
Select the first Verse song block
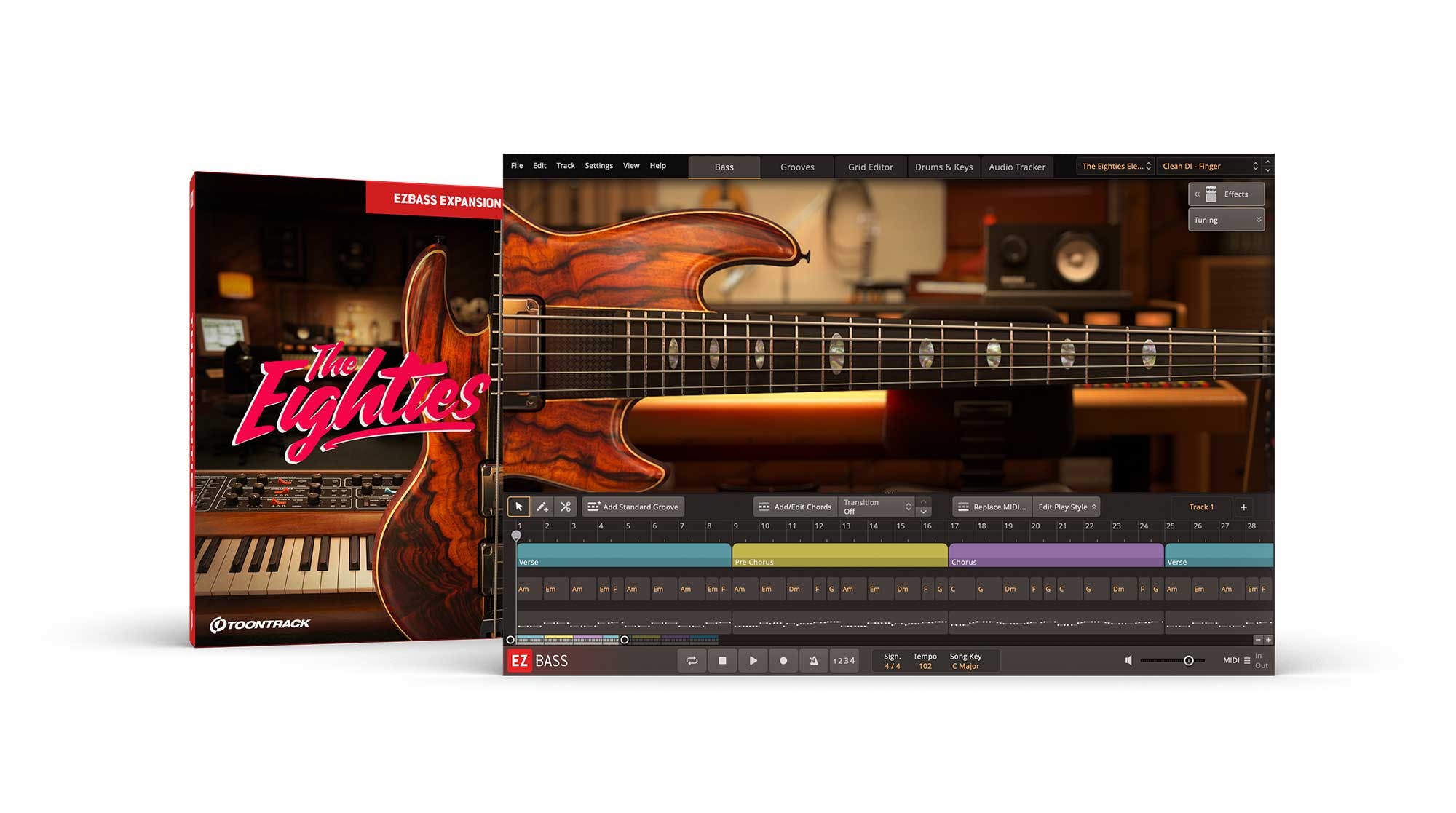(624, 555)
